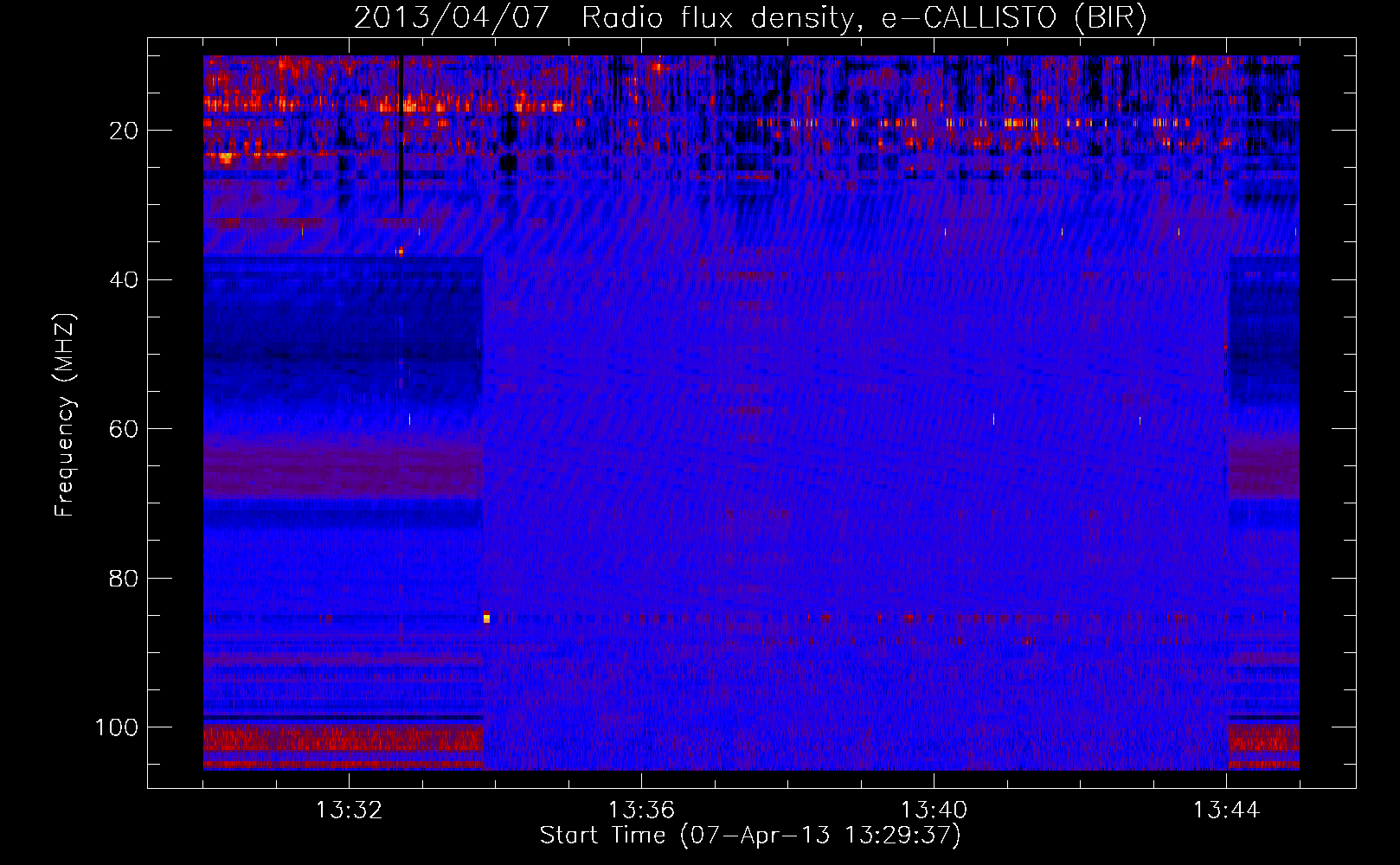Click the '80' frequency tick label
Image resolution: width=1400 pixels, height=865 pixels.
[124, 579]
